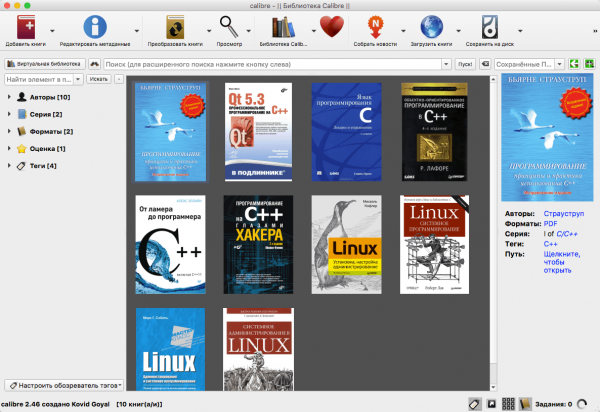600x412 pixels.
Task: Open the Add books dropdown arrow
Action: 53,28
